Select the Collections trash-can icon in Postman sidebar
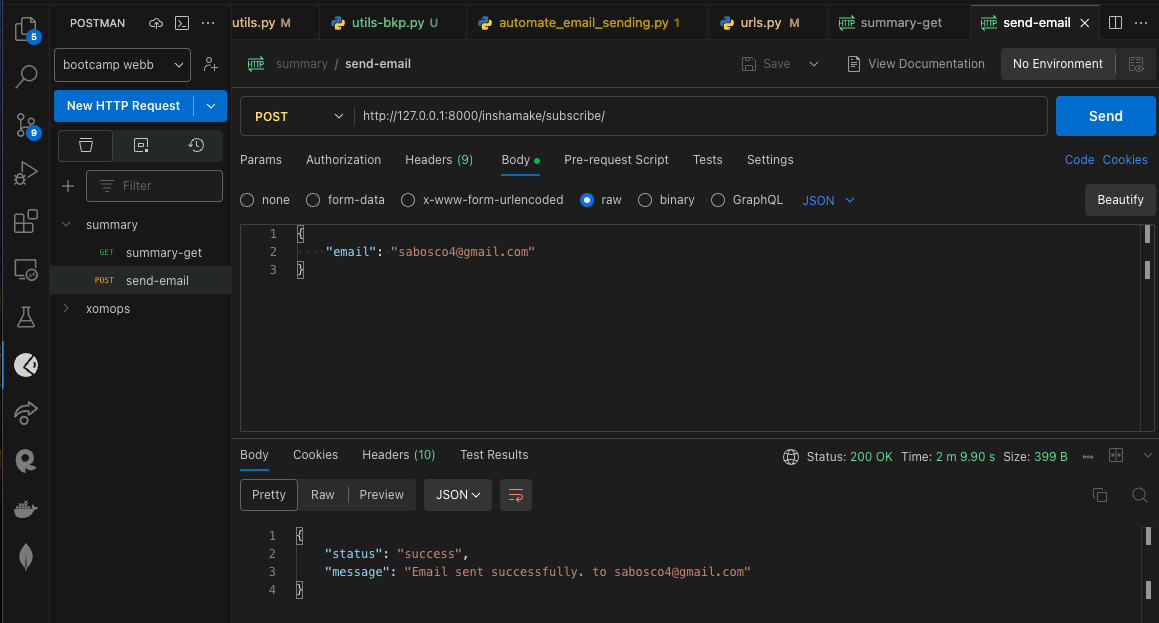The image size is (1159, 623). pyautogui.click(x=85, y=145)
